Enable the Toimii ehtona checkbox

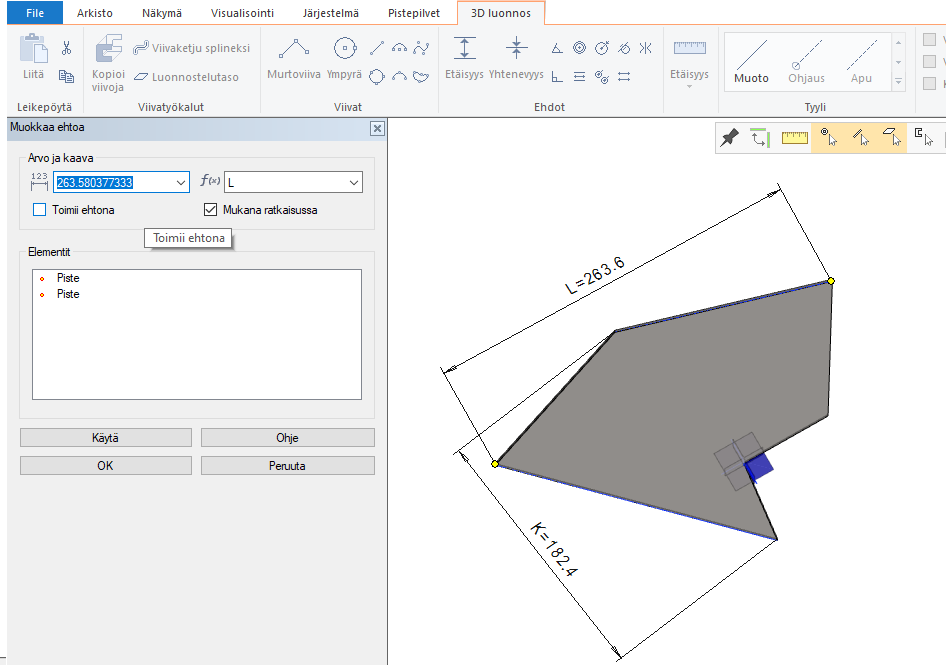coord(40,210)
